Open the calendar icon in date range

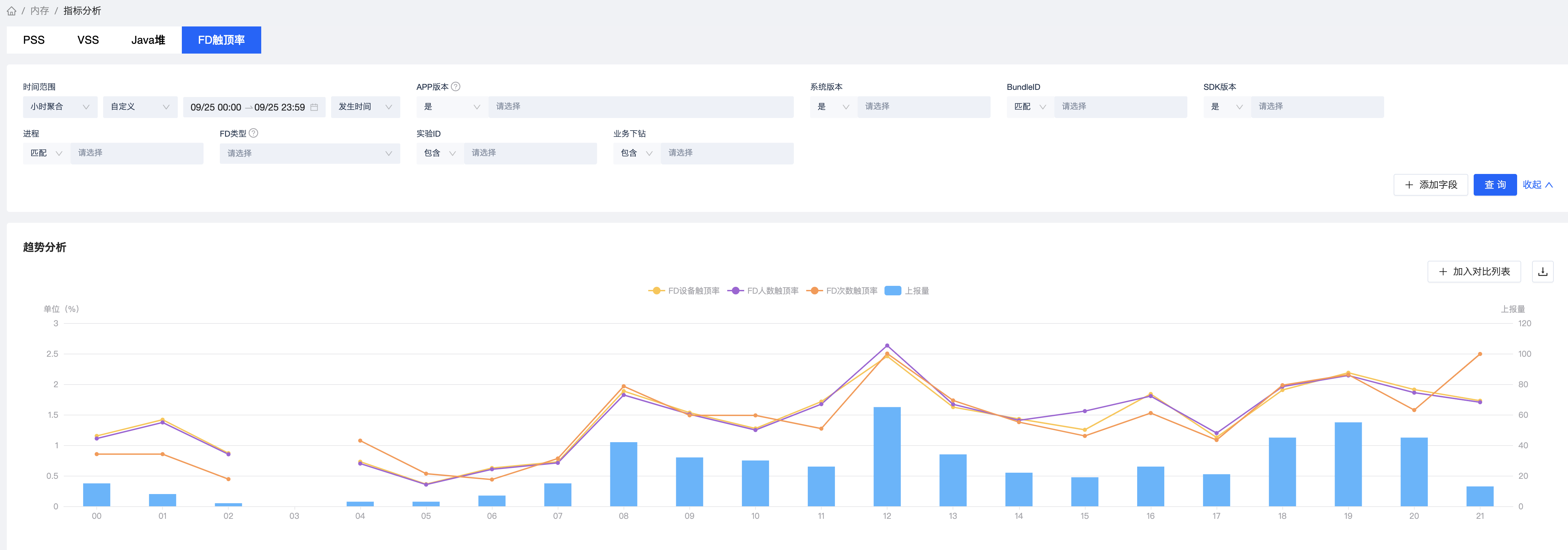coord(314,107)
